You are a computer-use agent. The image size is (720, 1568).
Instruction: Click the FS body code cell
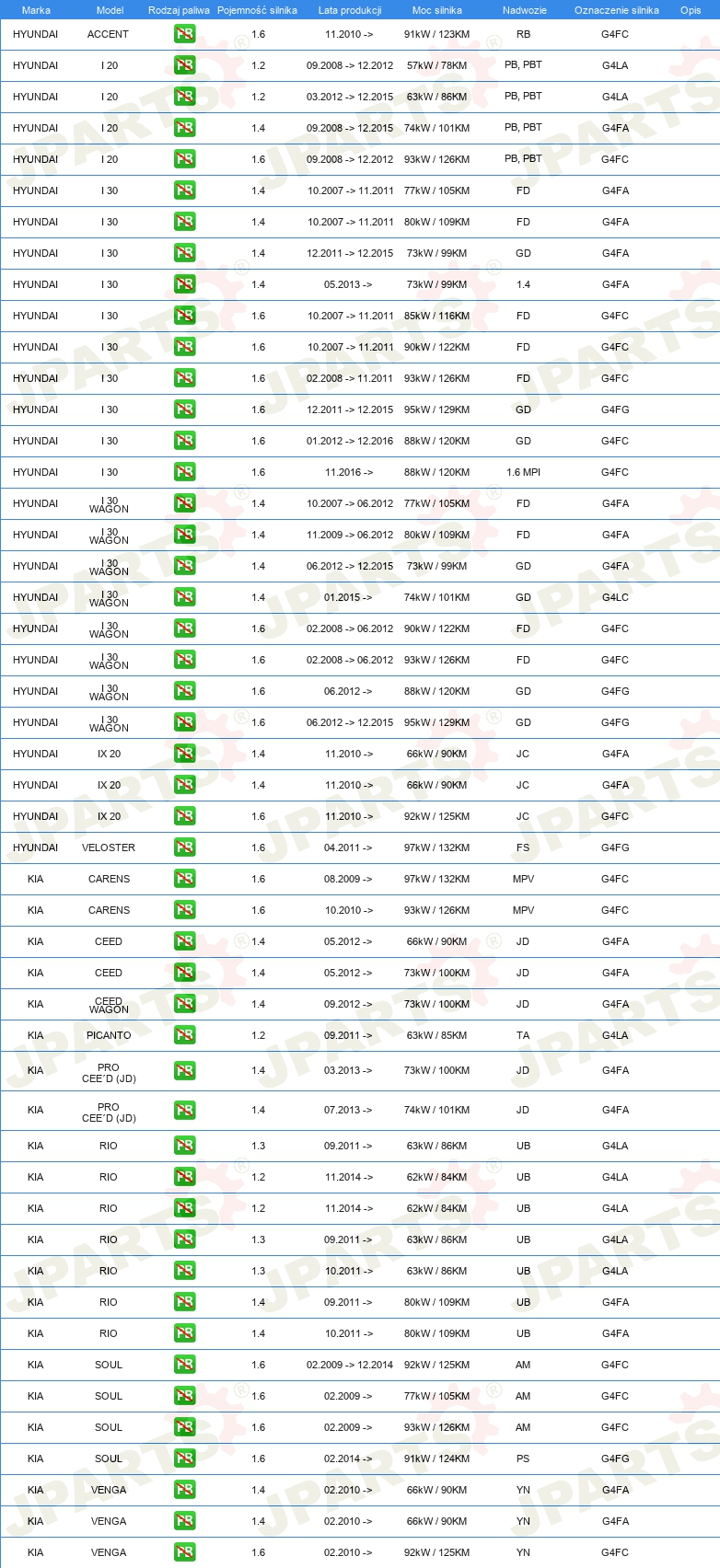(x=523, y=847)
